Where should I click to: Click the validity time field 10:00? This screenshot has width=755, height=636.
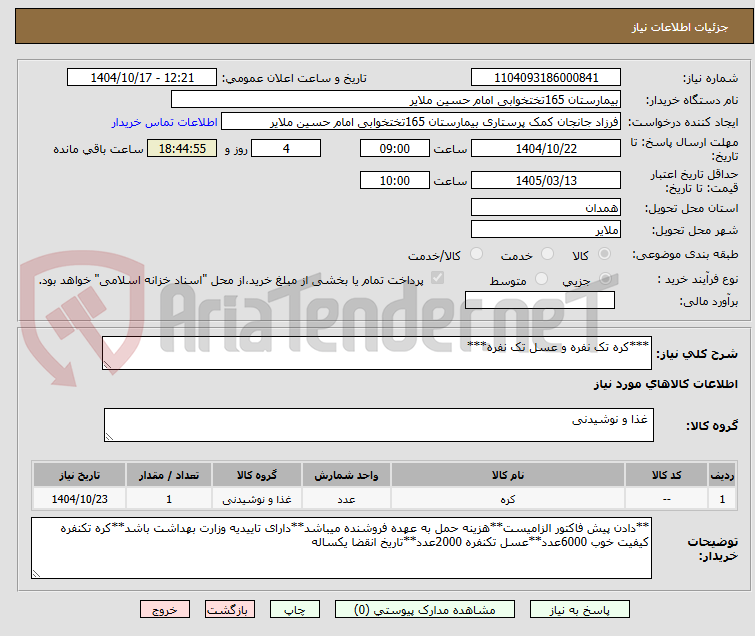click(394, 180)
